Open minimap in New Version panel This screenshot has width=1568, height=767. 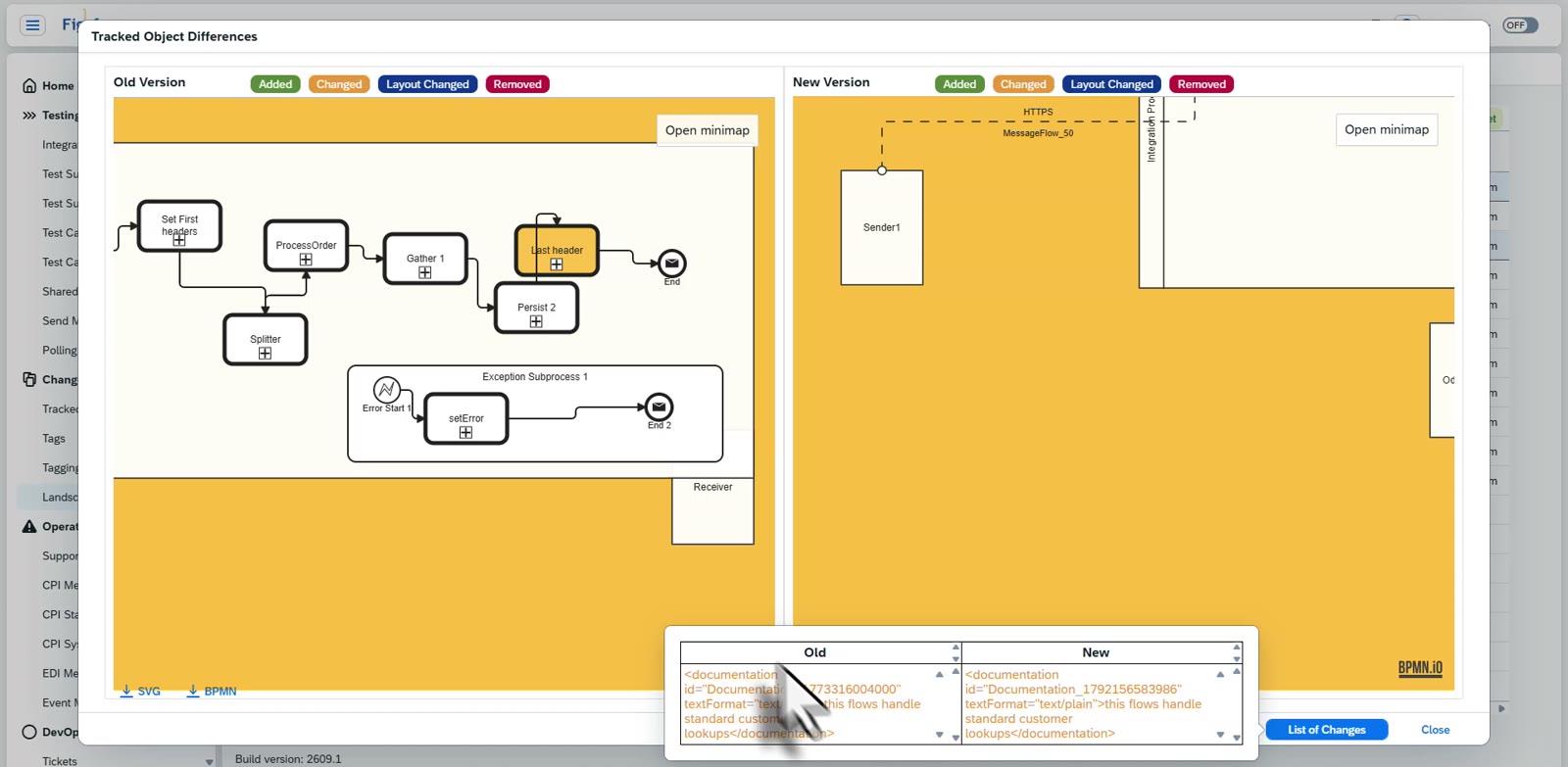click(1387, 129)
